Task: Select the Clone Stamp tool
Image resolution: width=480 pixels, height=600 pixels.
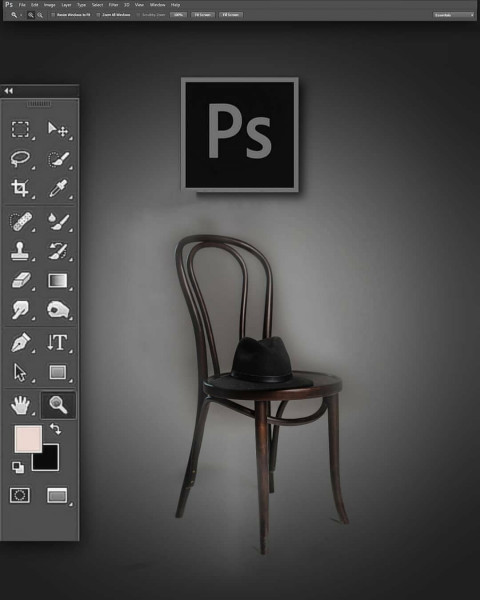Action: [20, 251]
